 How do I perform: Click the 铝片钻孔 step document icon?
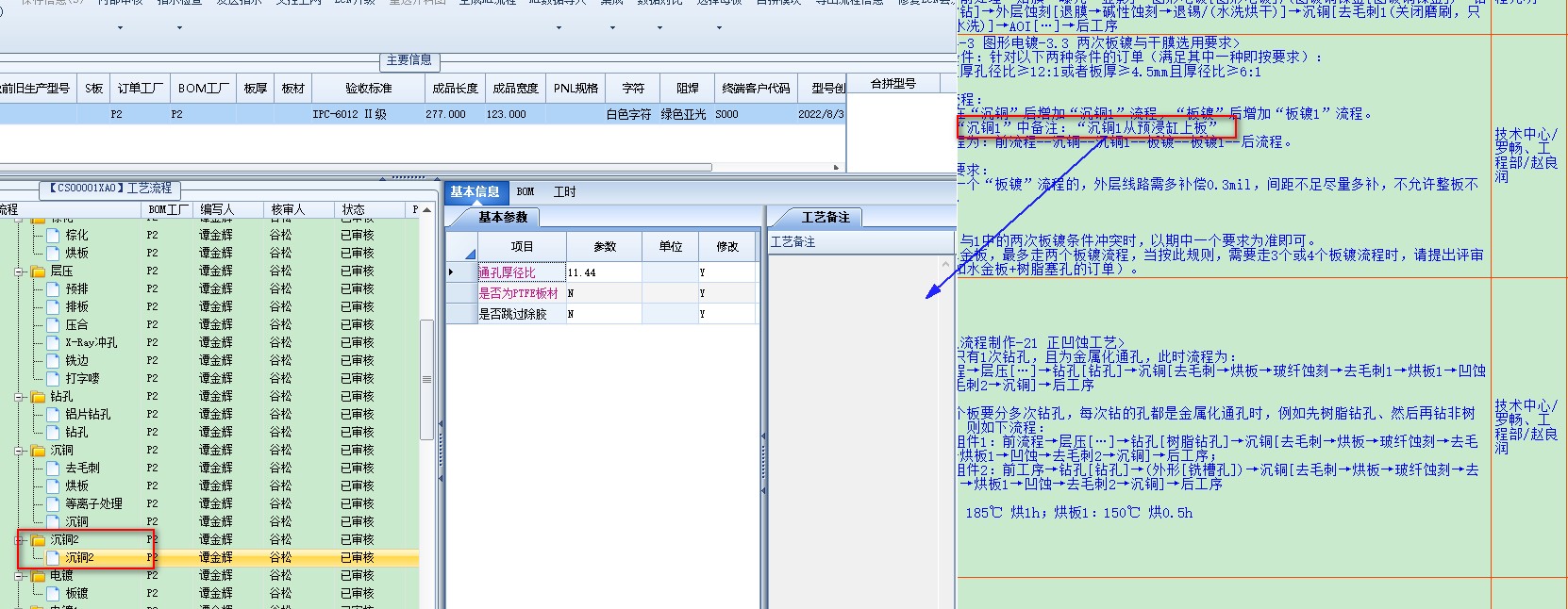click(x=54, y=414)
